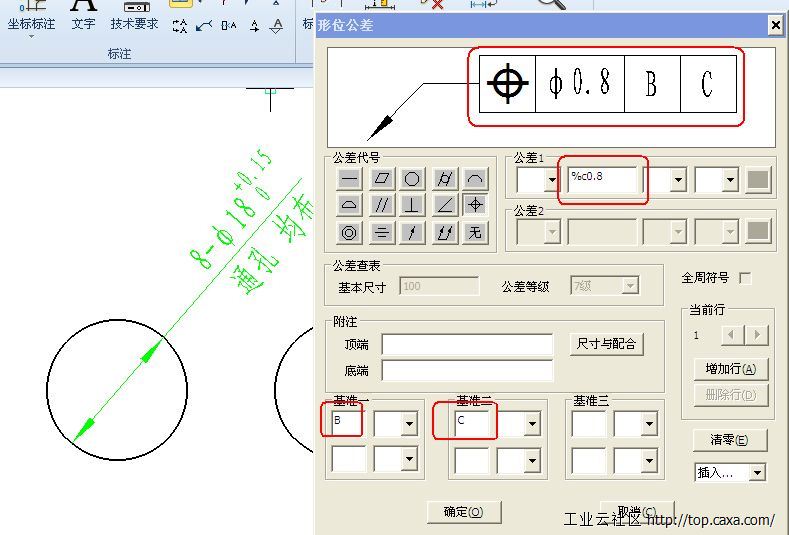Select the 无 (none) tolerance symbol
This screenshot has height=535, width=789.
coord(475,233)
